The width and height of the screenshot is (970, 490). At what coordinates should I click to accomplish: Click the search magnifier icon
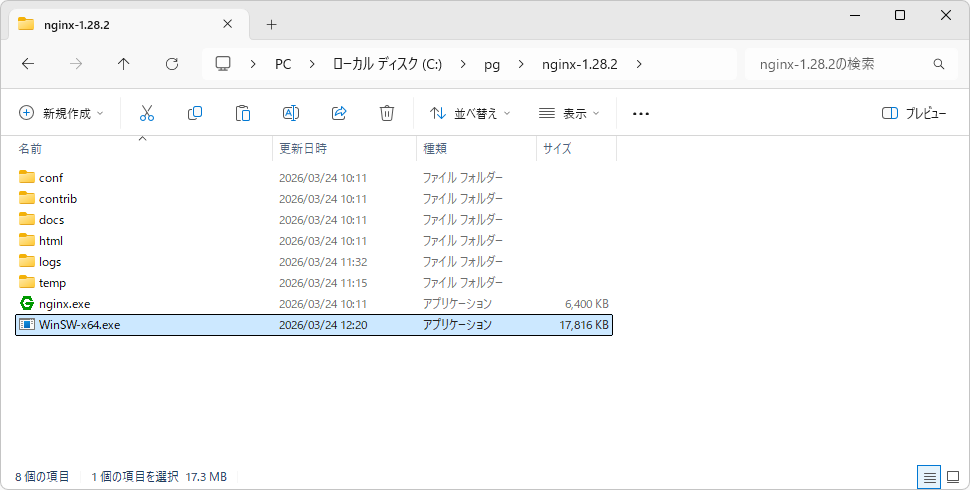pos(938,64)
